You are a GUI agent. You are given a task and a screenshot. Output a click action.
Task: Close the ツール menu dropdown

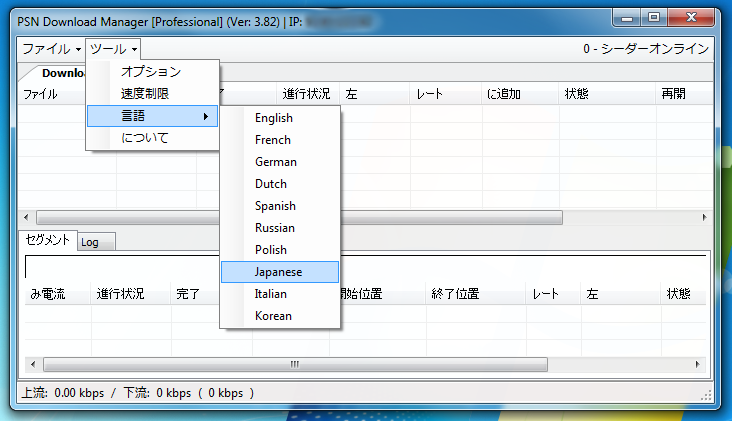tap(113, 49)
